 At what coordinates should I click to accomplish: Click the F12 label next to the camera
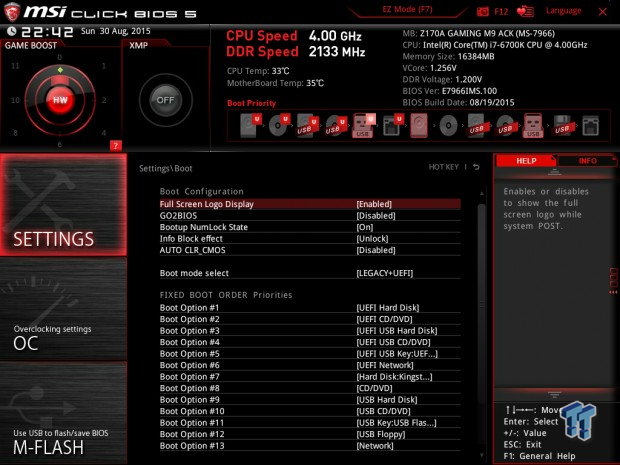coord(501,11)
